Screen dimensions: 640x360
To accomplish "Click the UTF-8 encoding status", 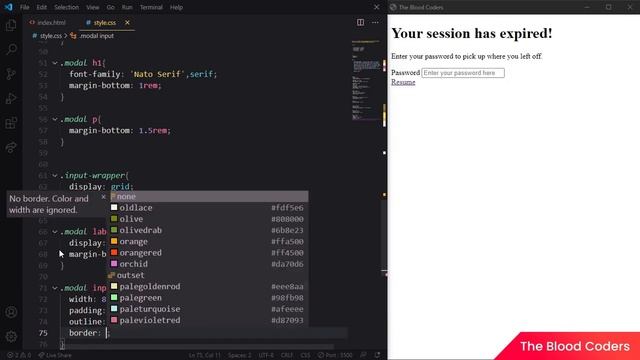I will point(266,355).
